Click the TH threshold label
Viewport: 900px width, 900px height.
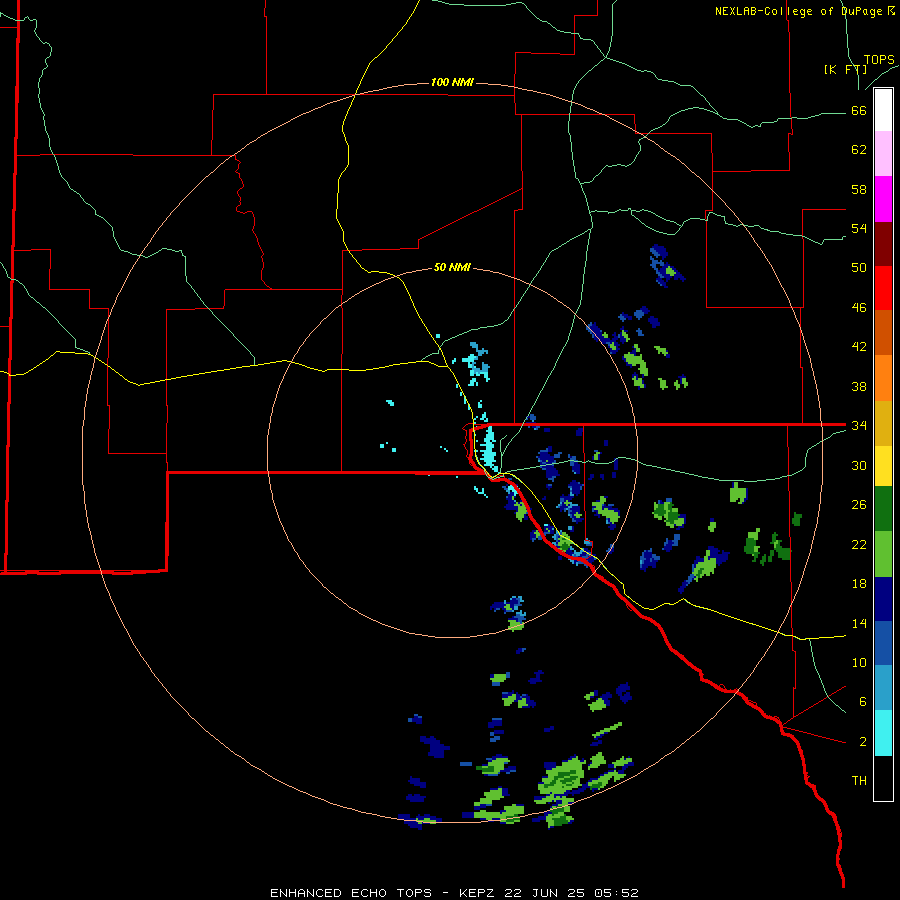859,781
